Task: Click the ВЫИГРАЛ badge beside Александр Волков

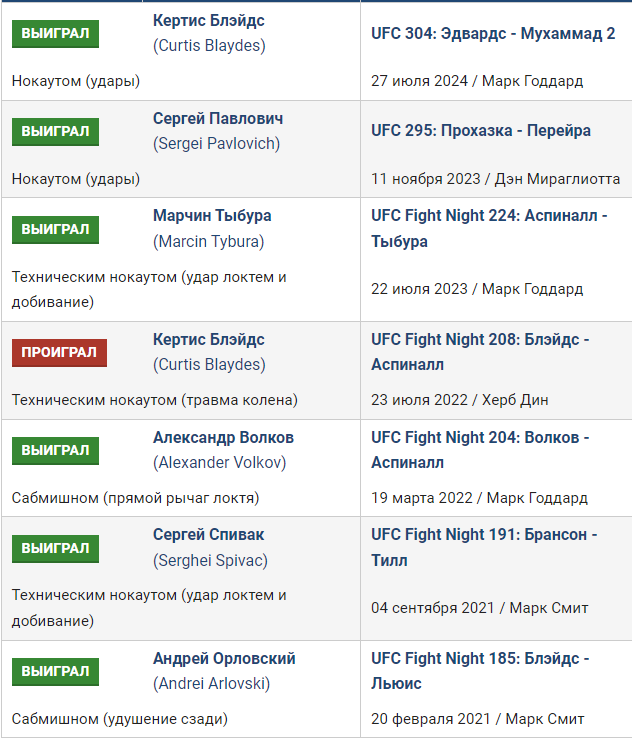Action: [56, 451]
